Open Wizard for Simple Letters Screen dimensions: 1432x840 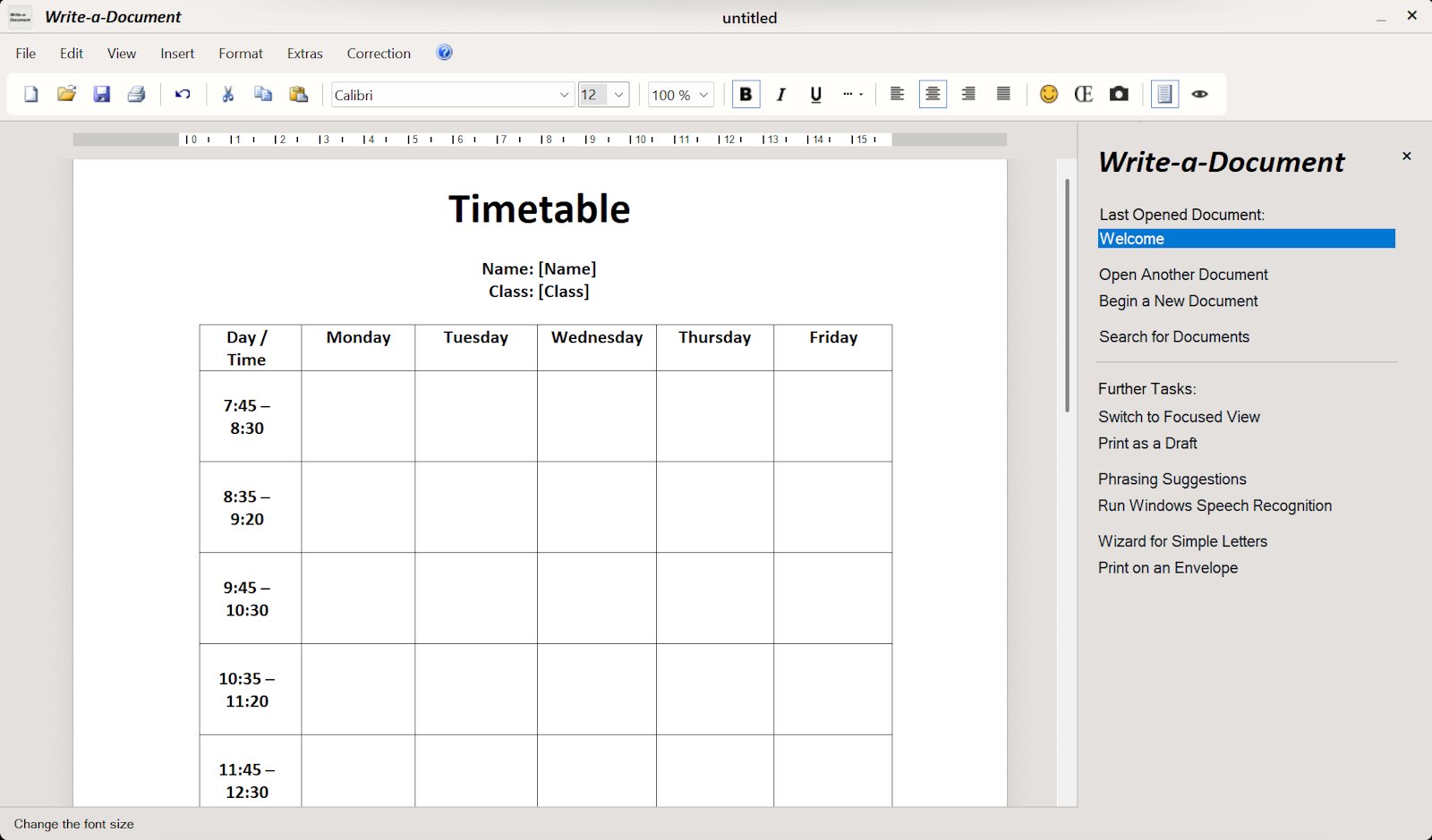coord(1182,541)
